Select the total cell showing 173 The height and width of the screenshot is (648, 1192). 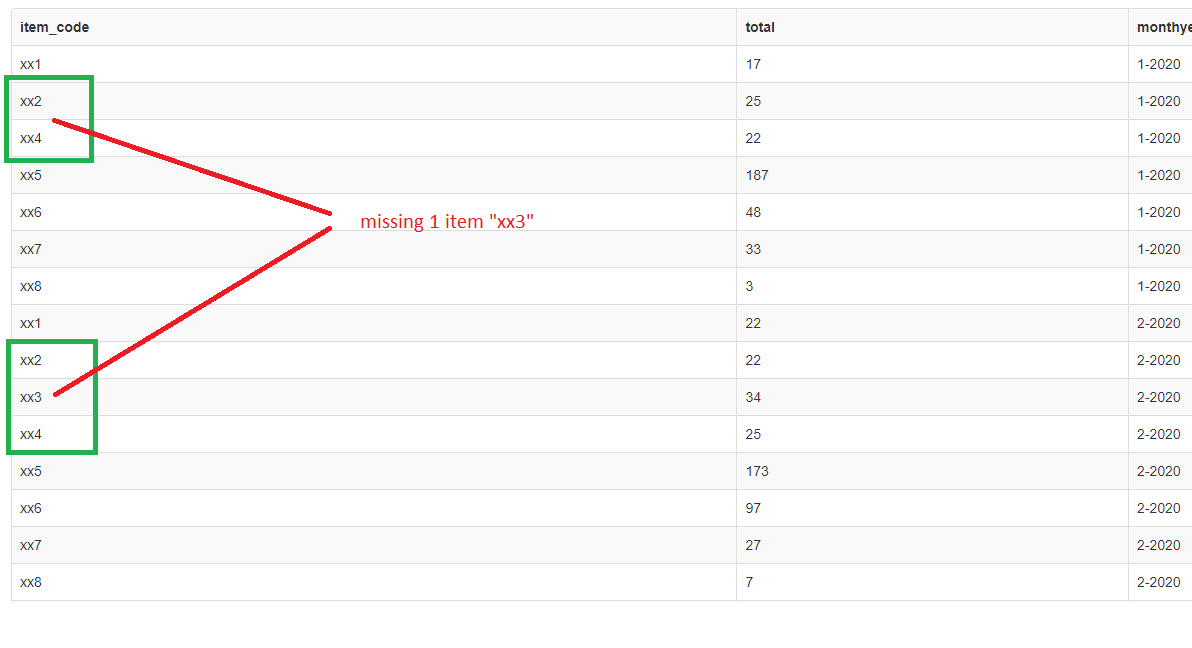756,471
